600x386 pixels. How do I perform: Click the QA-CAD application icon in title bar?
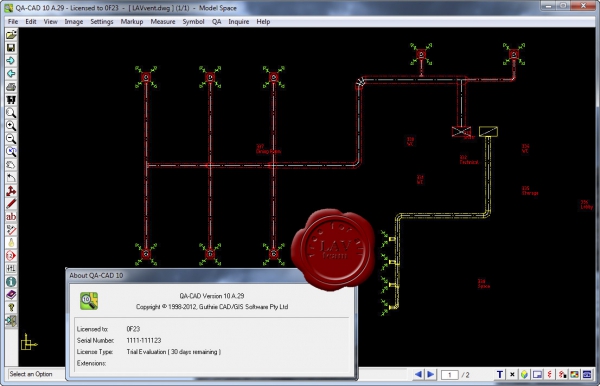(8, 8)
